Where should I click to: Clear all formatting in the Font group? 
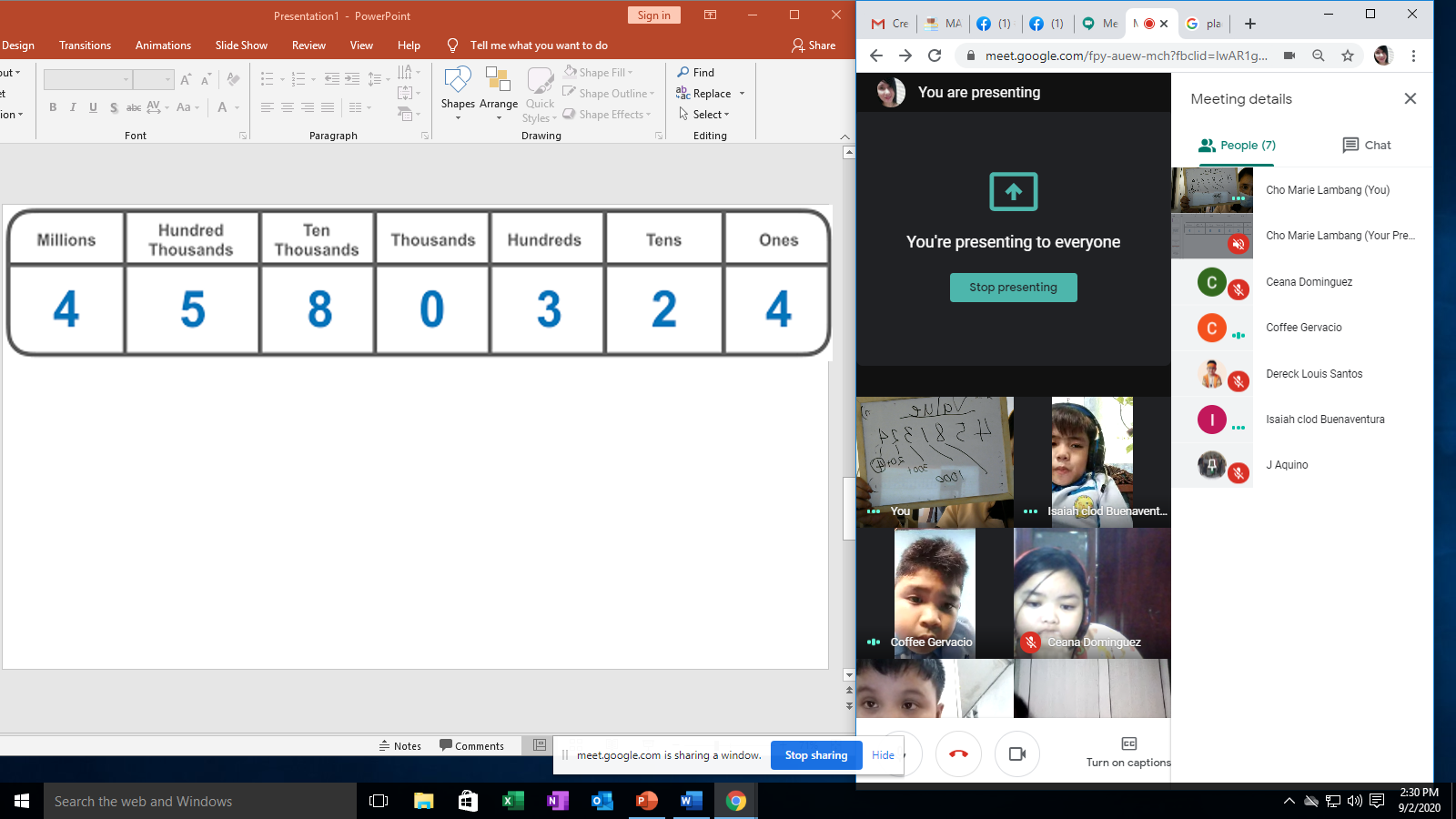click(233, 79)
